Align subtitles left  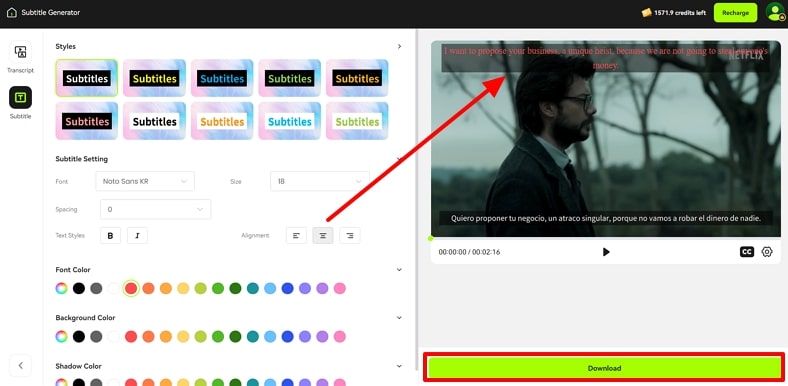click(297, 235)
